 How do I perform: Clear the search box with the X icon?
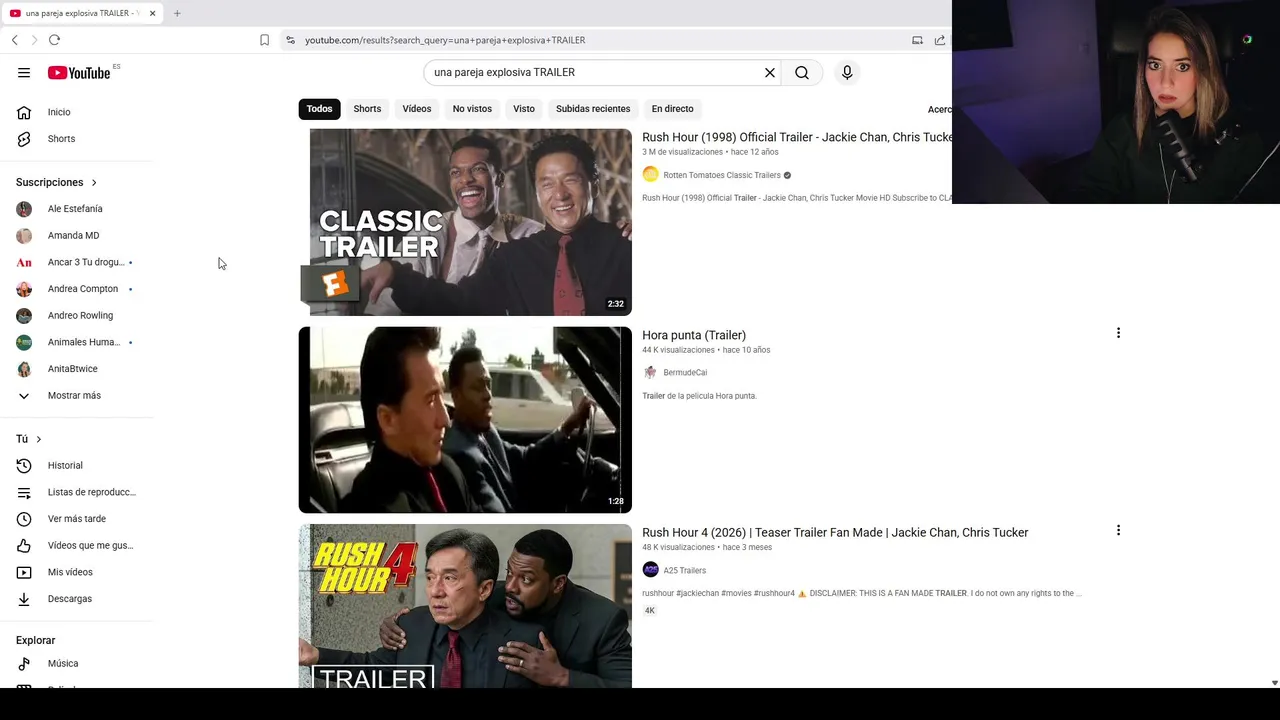click(770, 73)
